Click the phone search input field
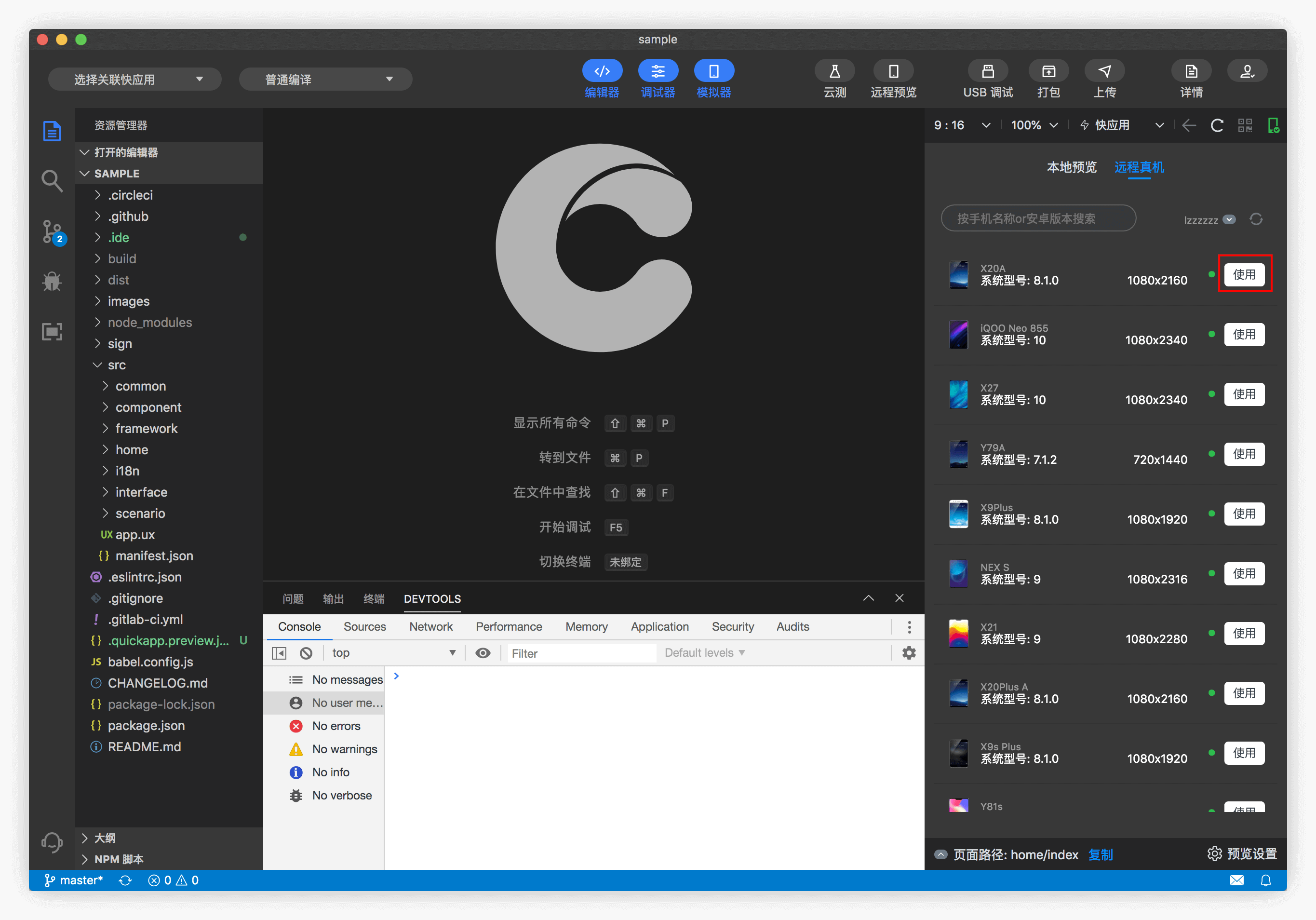 [1038, 218]
